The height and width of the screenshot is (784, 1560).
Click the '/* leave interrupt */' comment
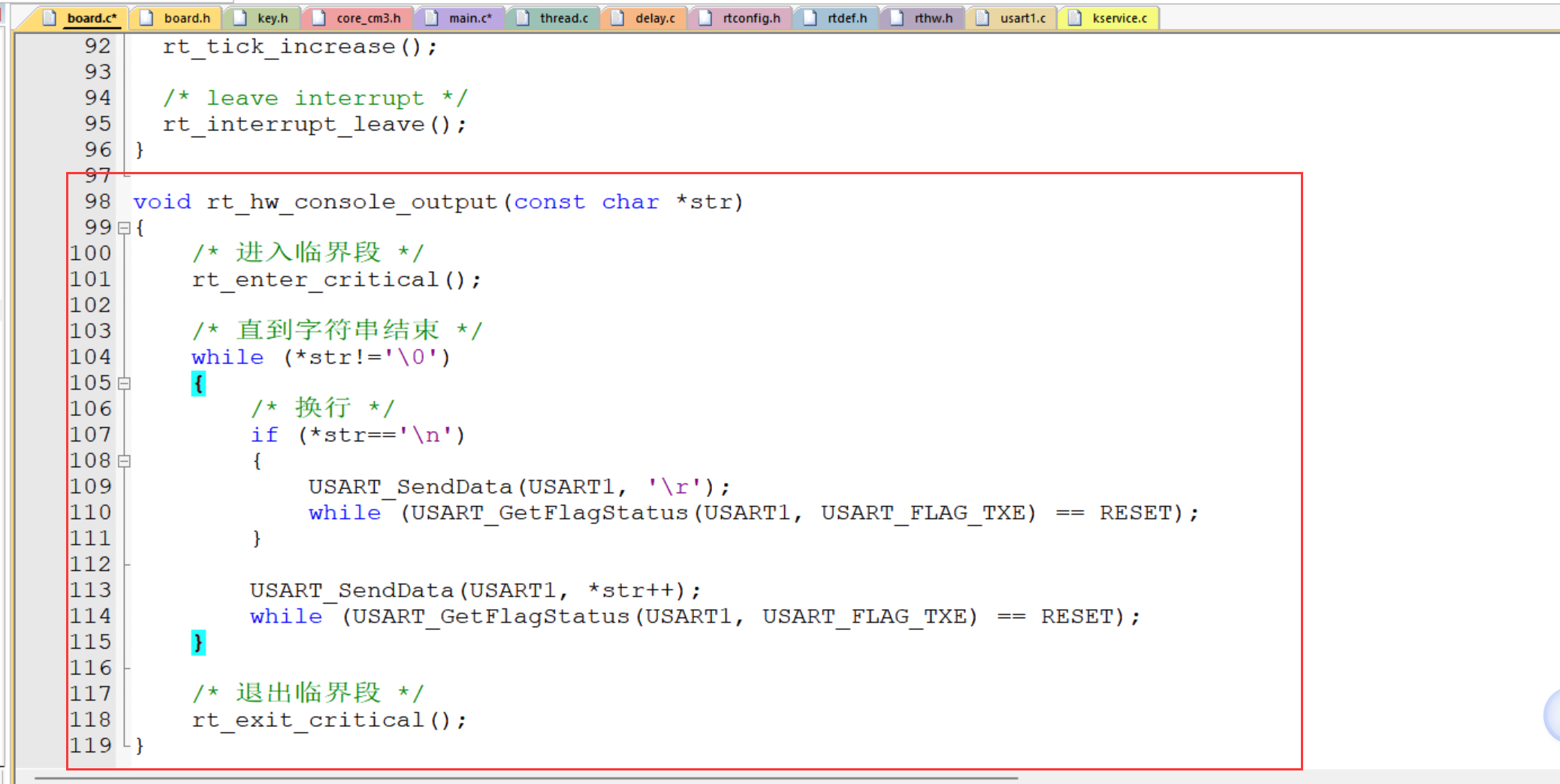point(315,98)
